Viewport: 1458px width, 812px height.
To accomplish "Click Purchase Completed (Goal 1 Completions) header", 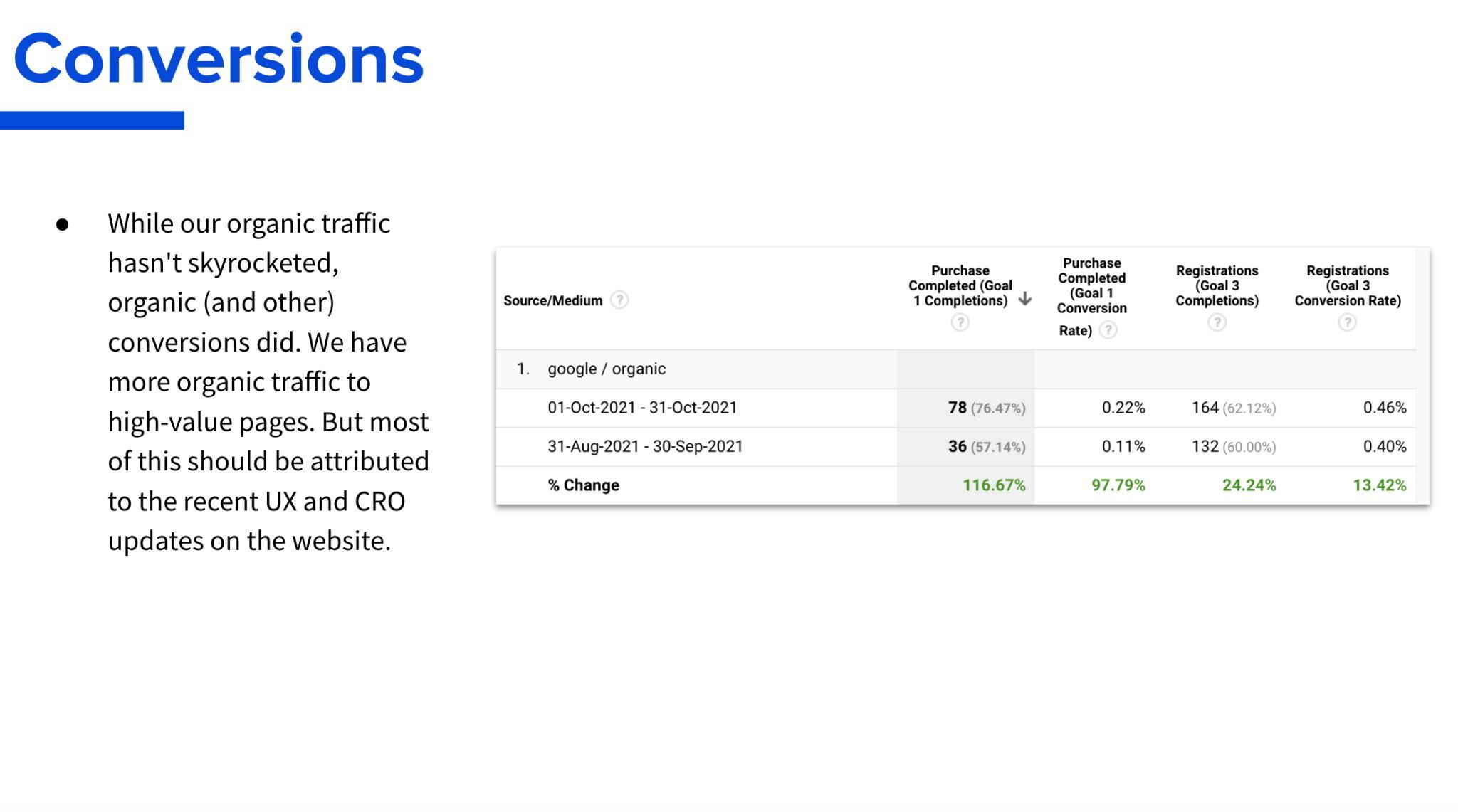I will (960, 285).
